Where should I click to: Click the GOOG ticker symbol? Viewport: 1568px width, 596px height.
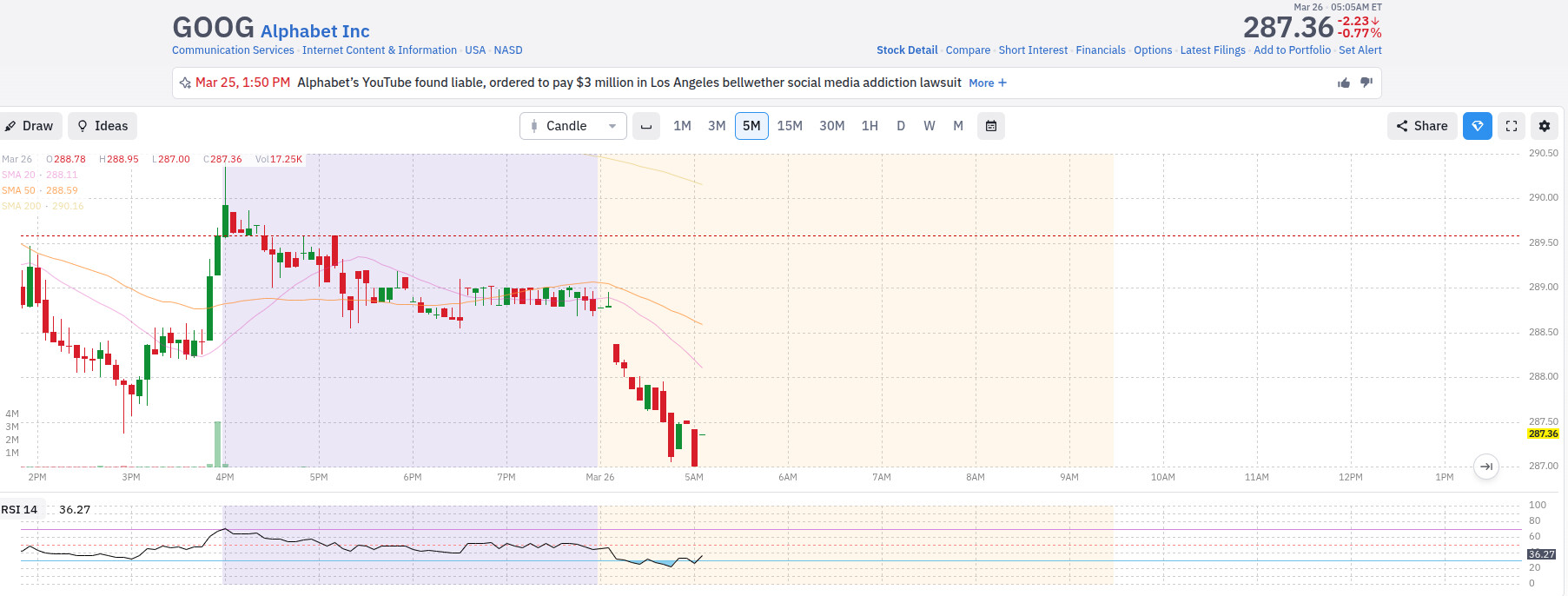point(214,28)
